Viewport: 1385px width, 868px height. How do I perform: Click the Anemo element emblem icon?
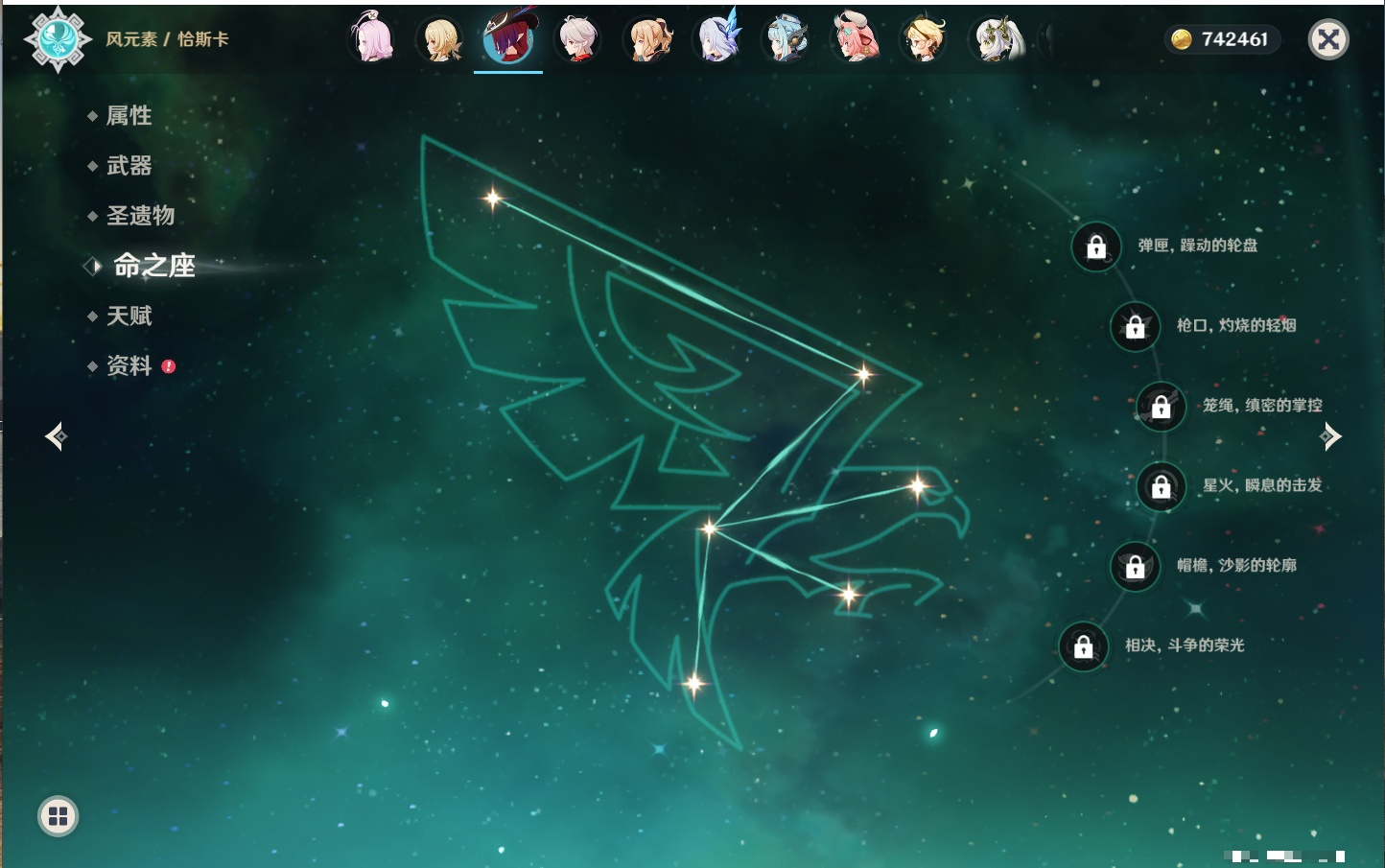(58, 39)
